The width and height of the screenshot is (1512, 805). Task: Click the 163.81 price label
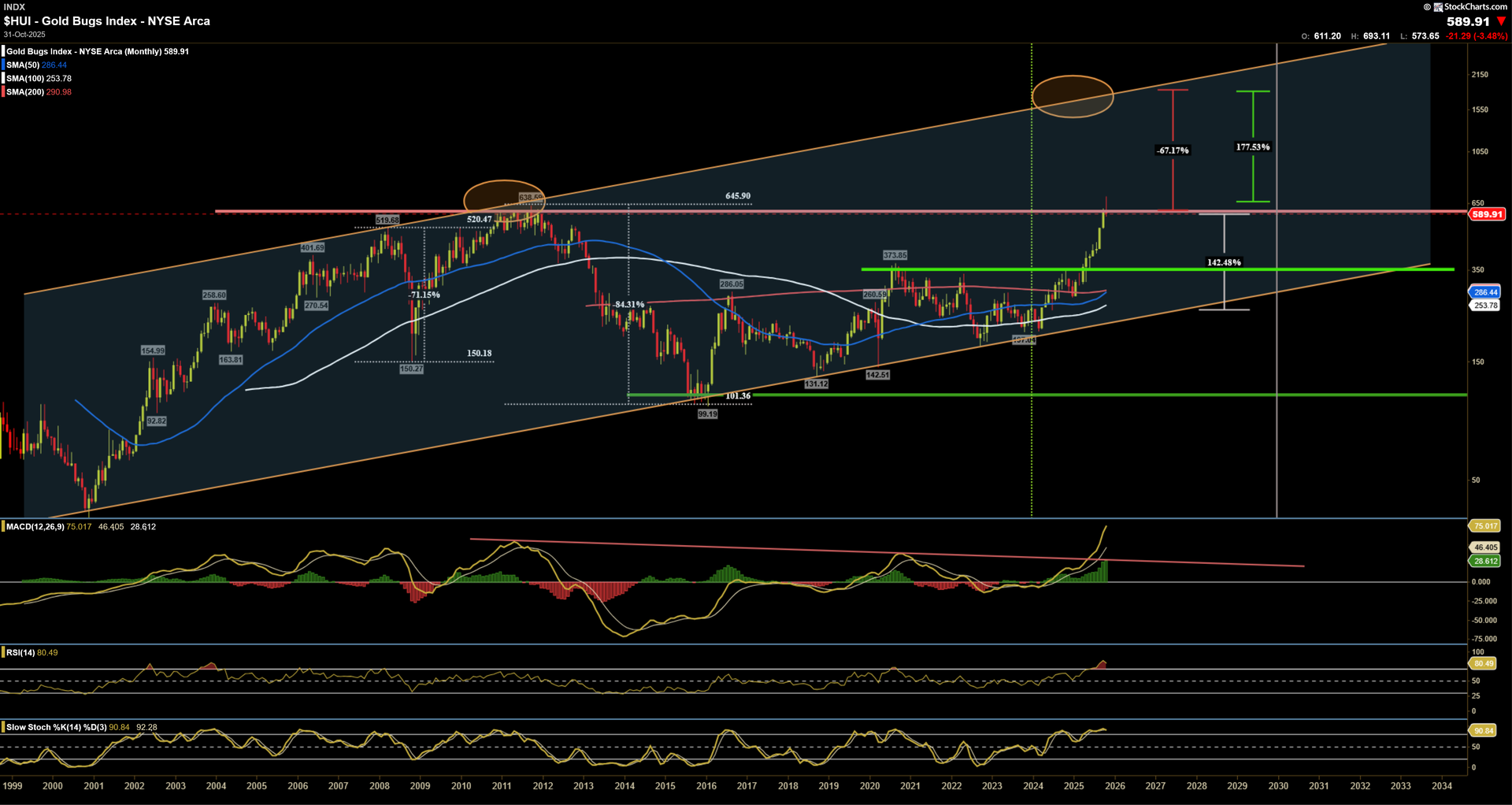tap(231, 360)
